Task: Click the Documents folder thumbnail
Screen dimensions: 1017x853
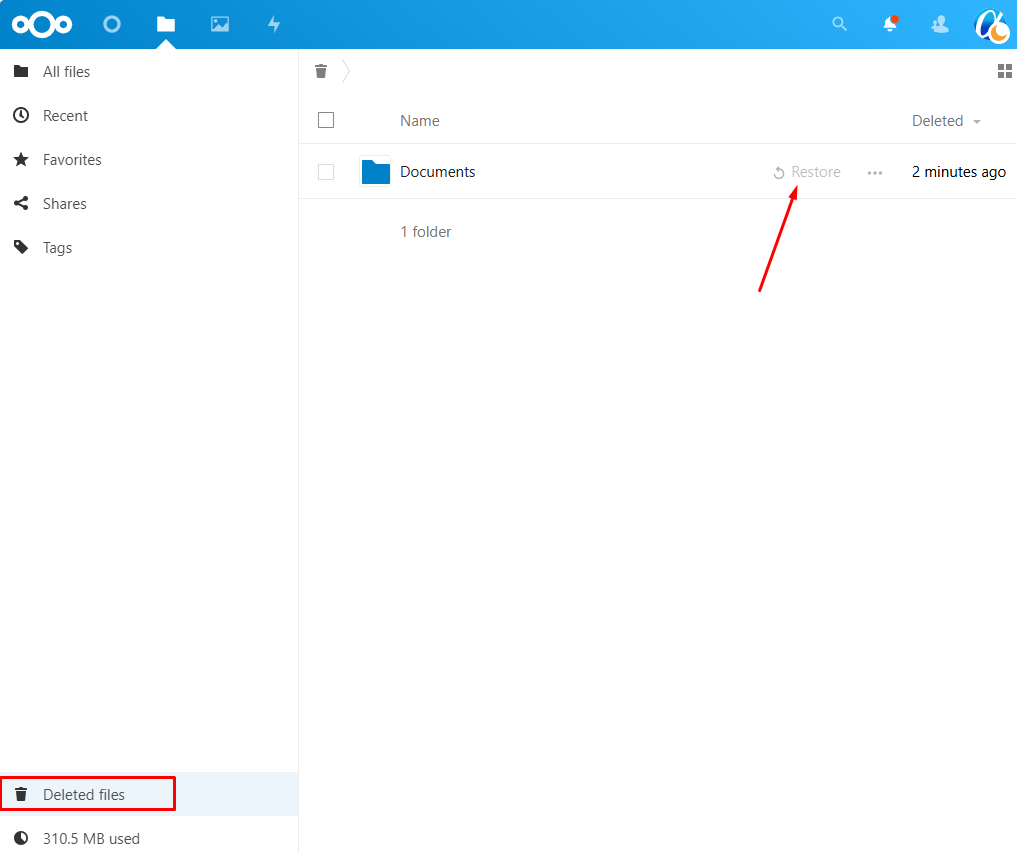Action: coord(375,172)
